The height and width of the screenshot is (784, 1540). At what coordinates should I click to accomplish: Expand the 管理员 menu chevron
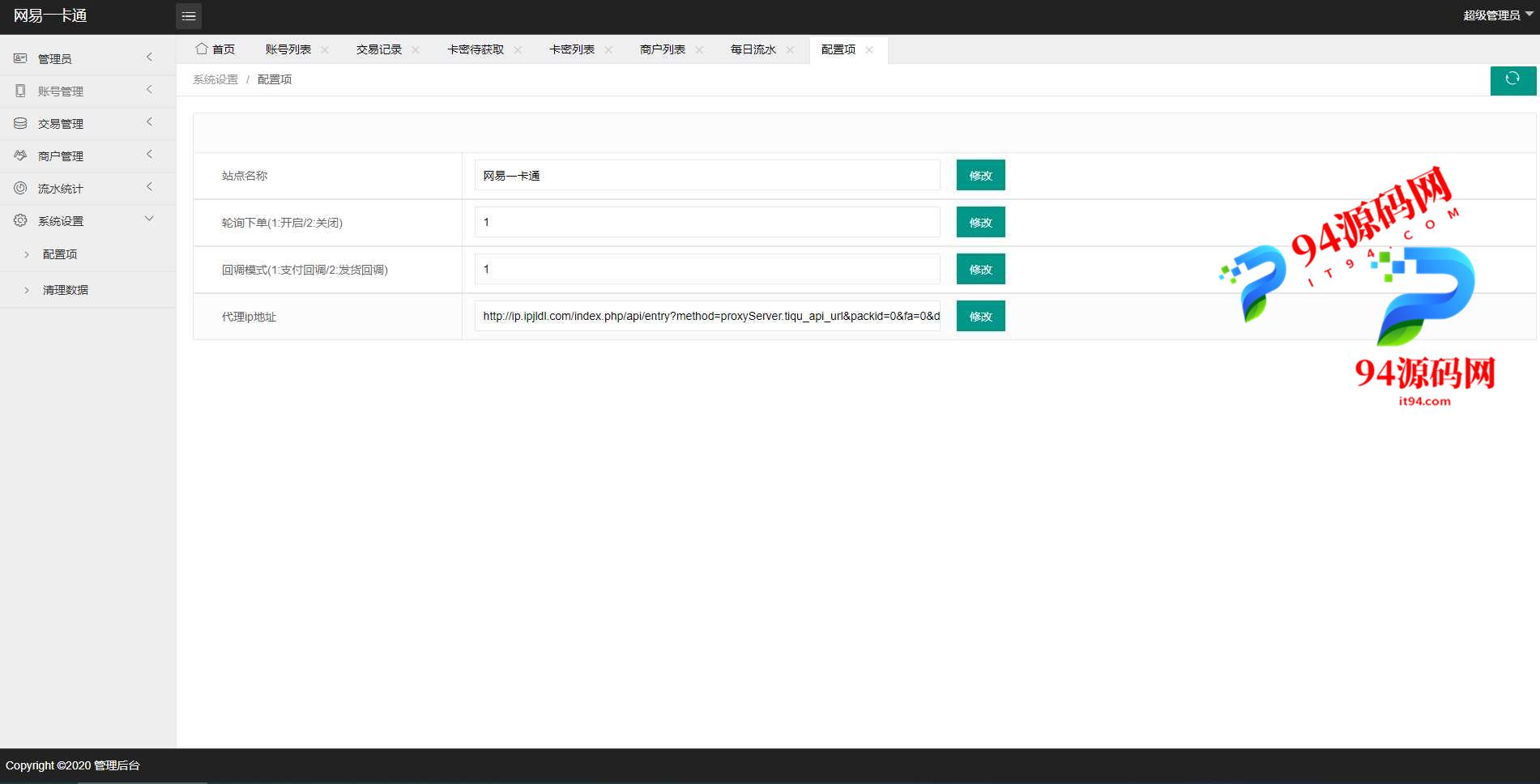[149, 57]
